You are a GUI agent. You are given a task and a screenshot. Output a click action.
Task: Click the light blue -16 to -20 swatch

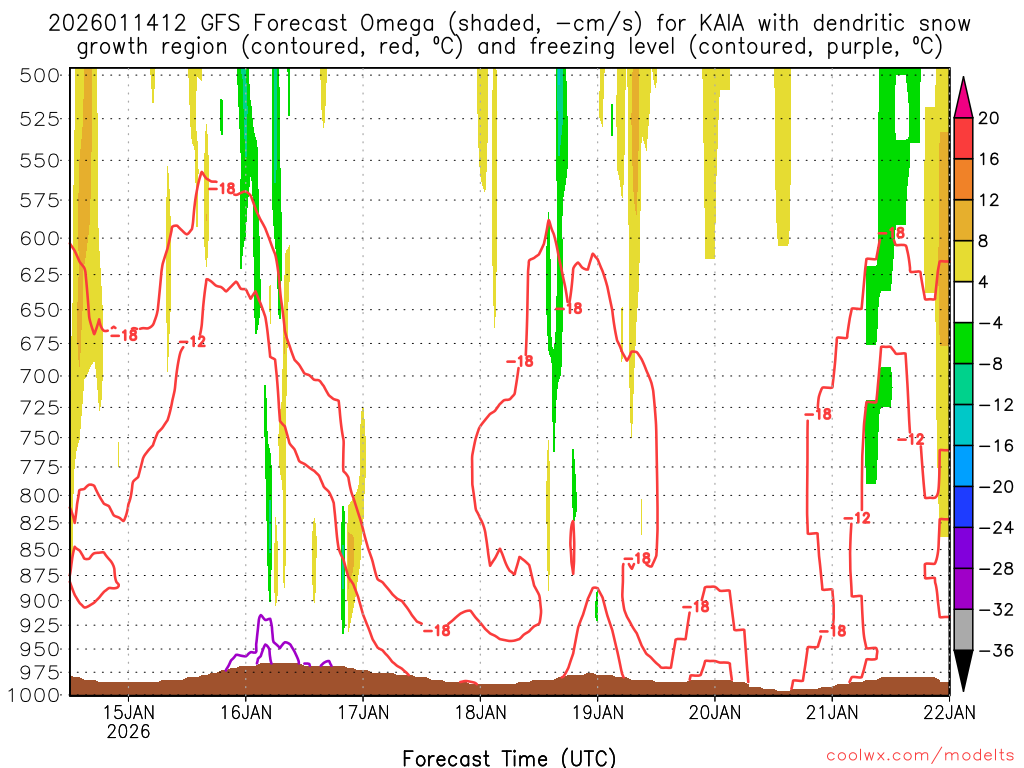[x=963, y=466]
